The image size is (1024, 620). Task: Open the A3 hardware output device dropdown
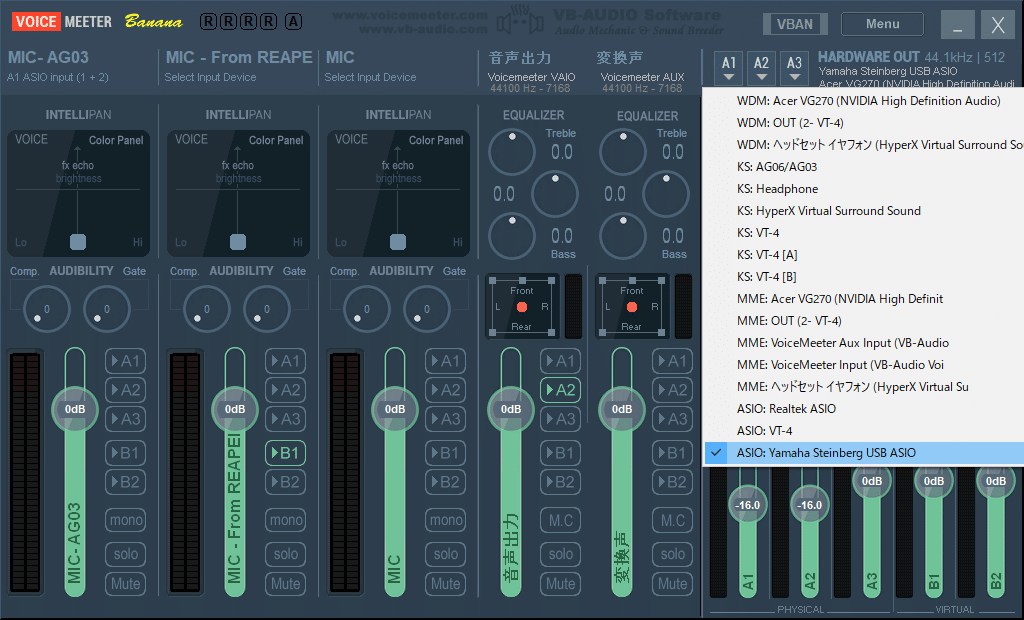click(x=794, y=67)
